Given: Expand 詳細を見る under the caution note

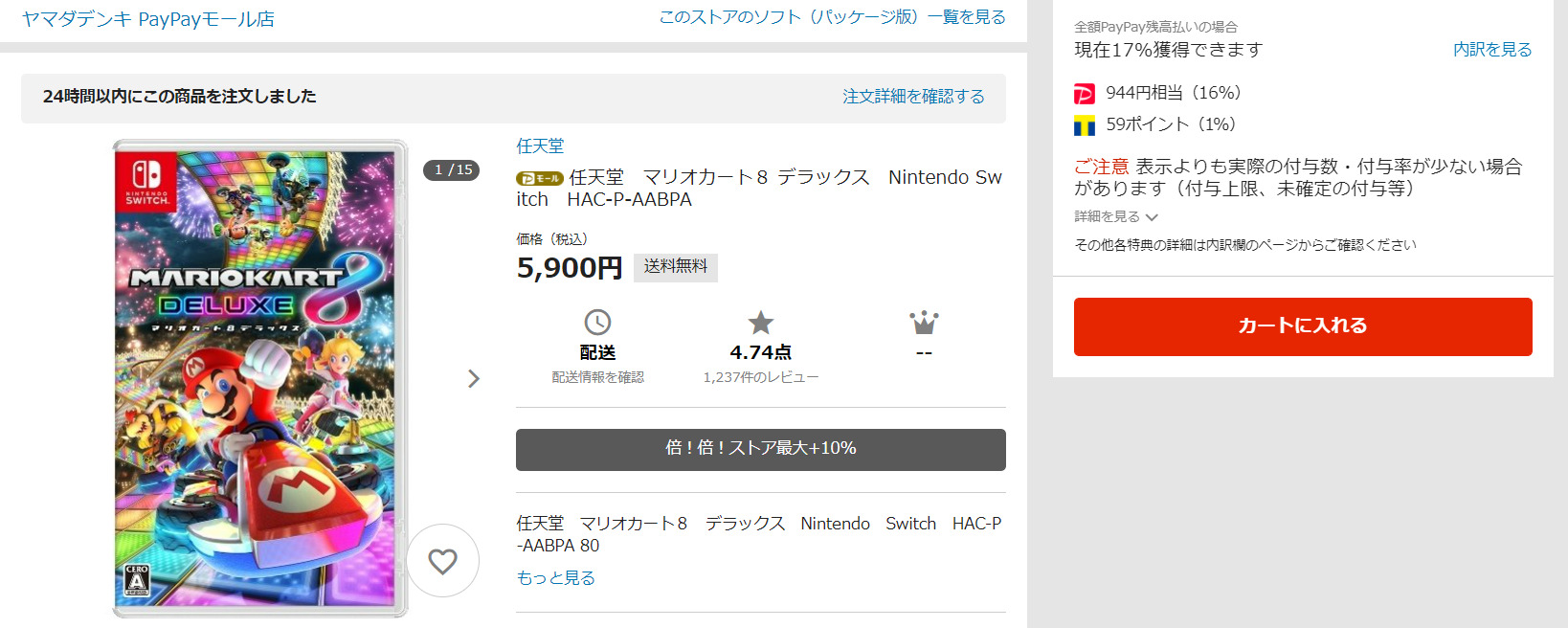Looking at the screenshot, I should (x=1116, y=216).
